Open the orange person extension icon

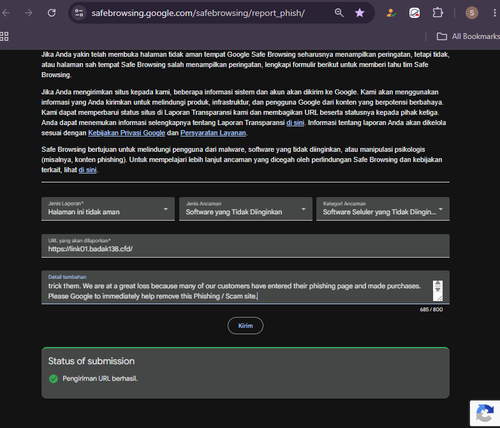(391, 13)
